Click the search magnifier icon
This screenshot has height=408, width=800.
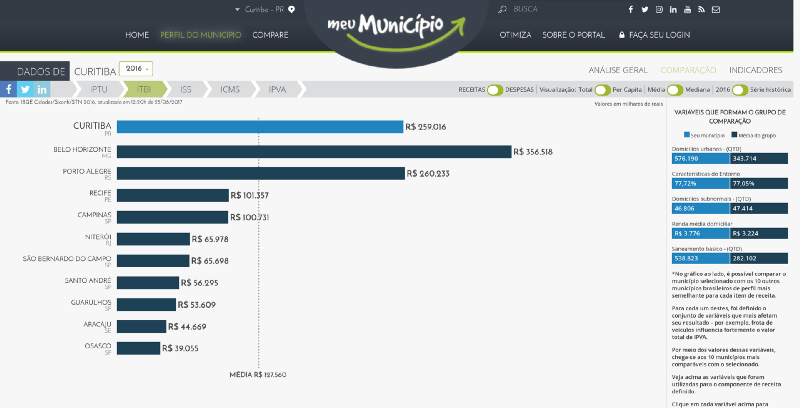tap(503, 9)
